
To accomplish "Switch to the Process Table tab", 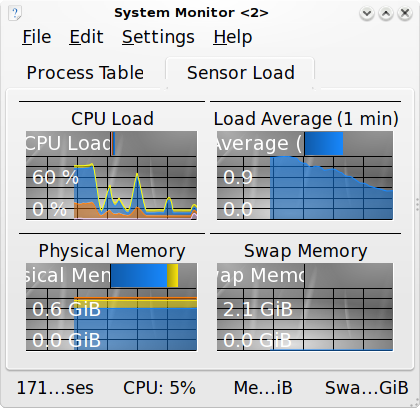I will click(85, 73).
